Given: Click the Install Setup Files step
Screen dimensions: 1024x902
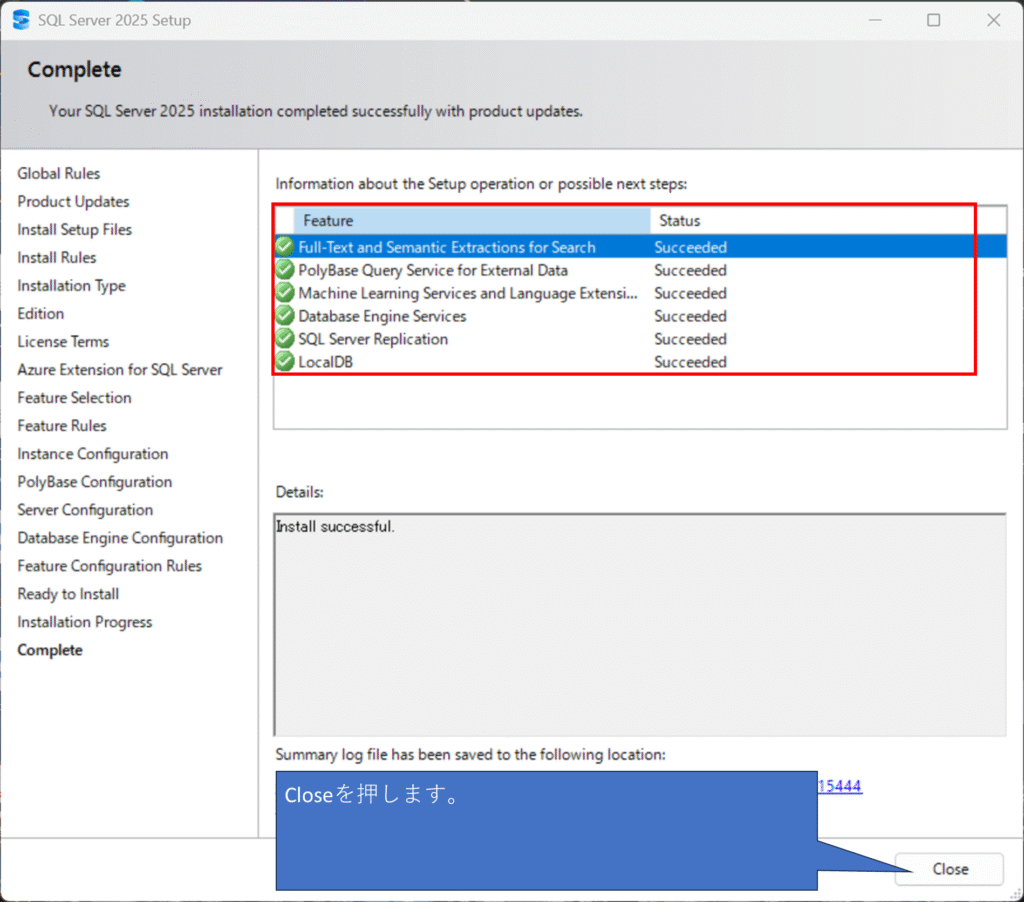Looking at the screenshot, I should click(x=74, y=229).
